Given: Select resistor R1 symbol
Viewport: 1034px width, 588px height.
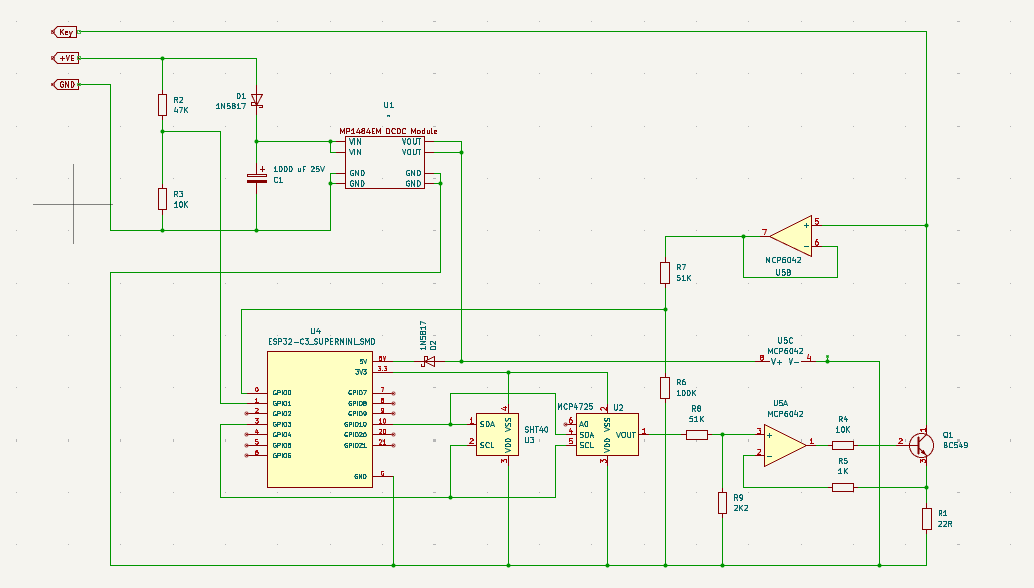Looking at the screenshot, I should pos(927,519).
